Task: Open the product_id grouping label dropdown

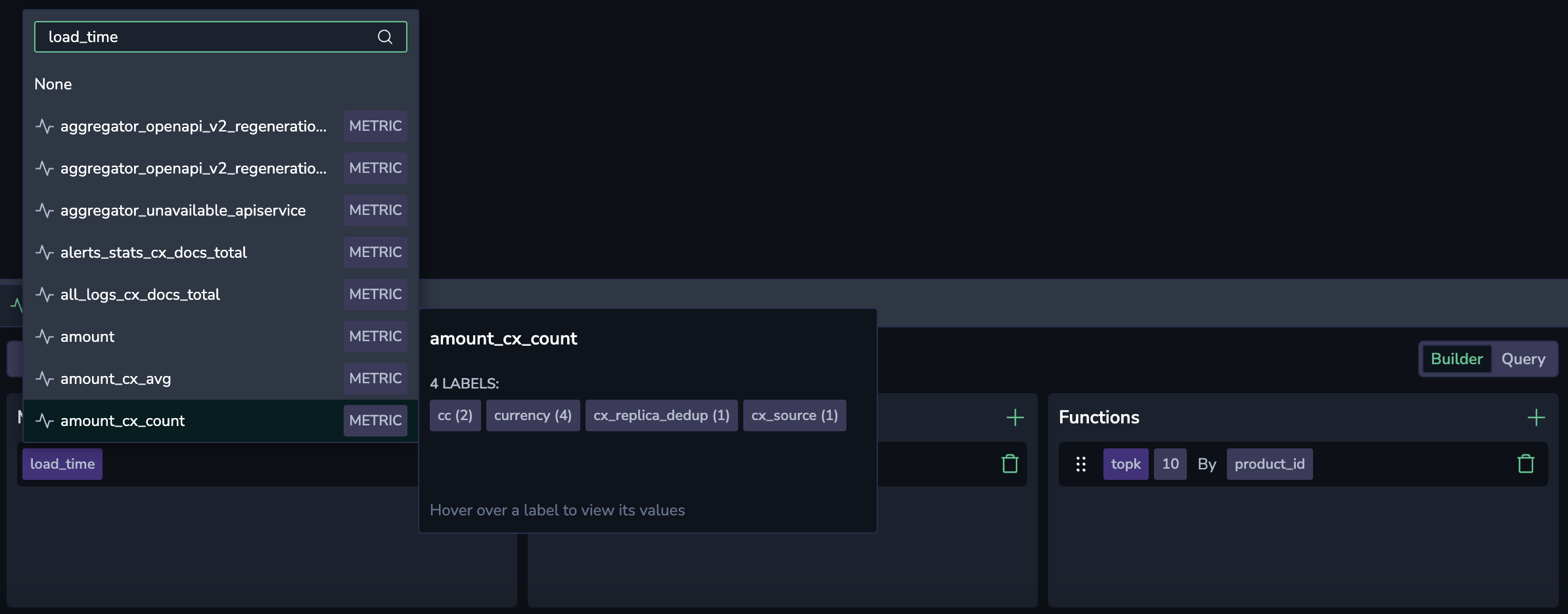Action: coord(1269,464)
